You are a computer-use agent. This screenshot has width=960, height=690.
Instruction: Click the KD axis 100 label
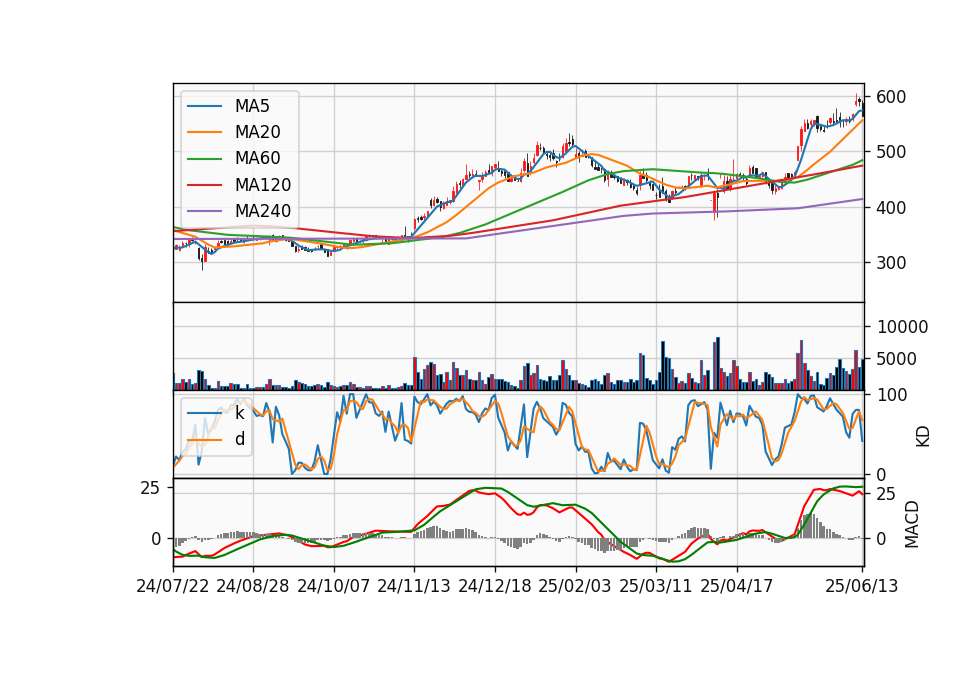click(891, 395)
